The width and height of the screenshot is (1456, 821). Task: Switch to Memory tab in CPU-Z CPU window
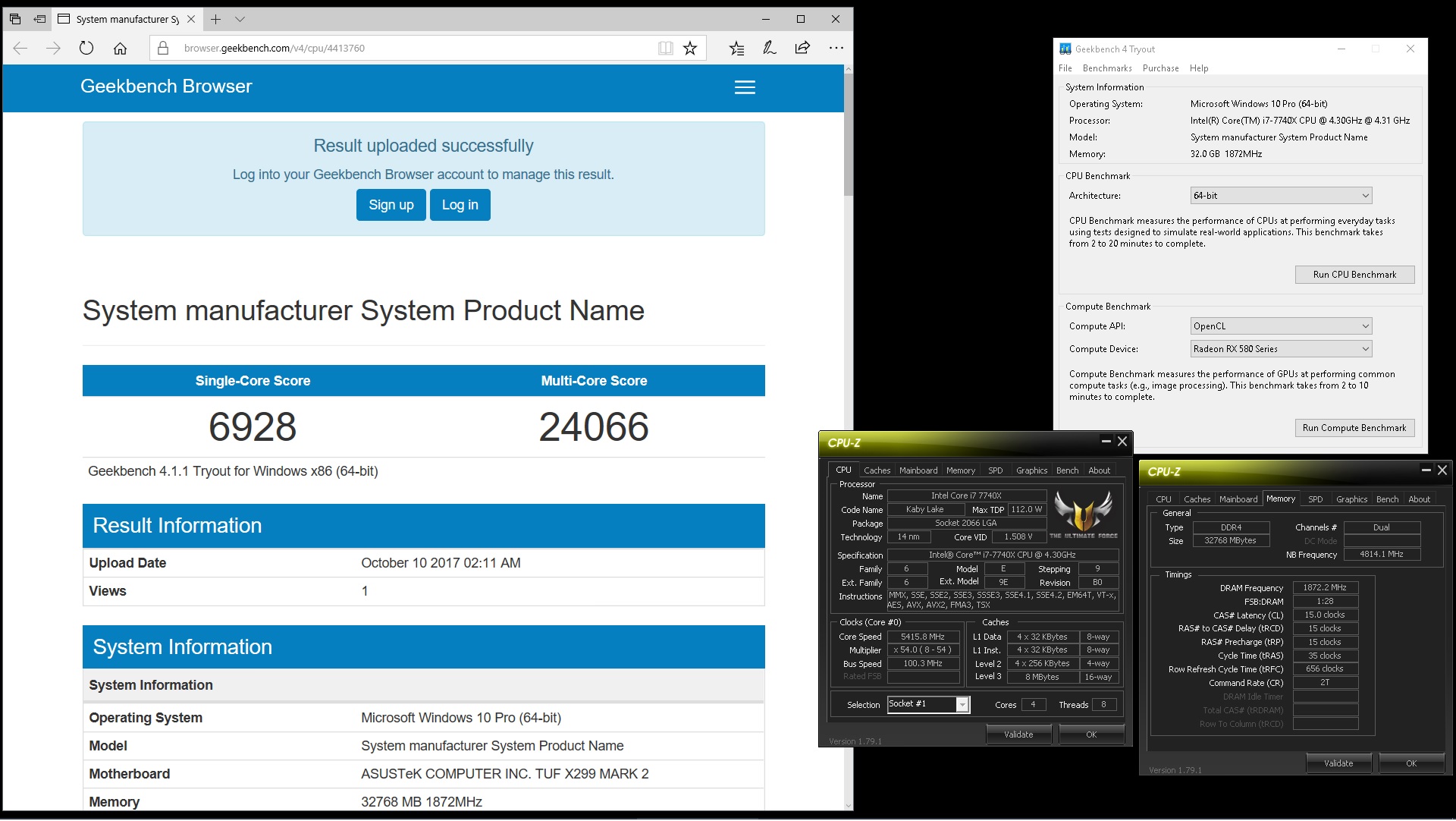tap(961, 470)
